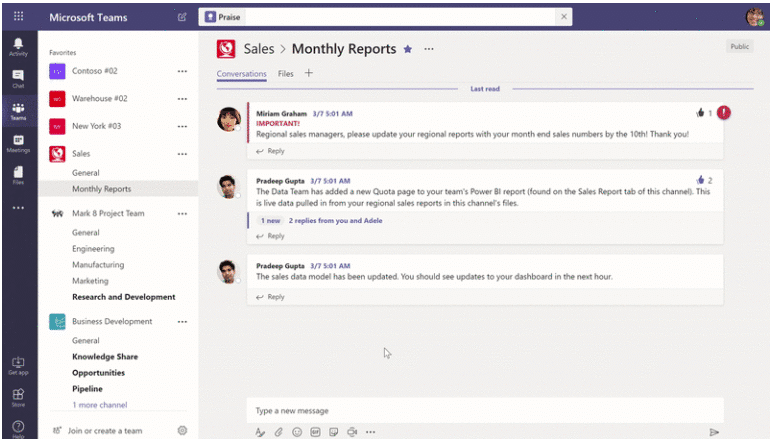Image resolution: width=773 pixels, height=439 pixels.
Task: Open the Format text options
Action: tap(260, 432)
